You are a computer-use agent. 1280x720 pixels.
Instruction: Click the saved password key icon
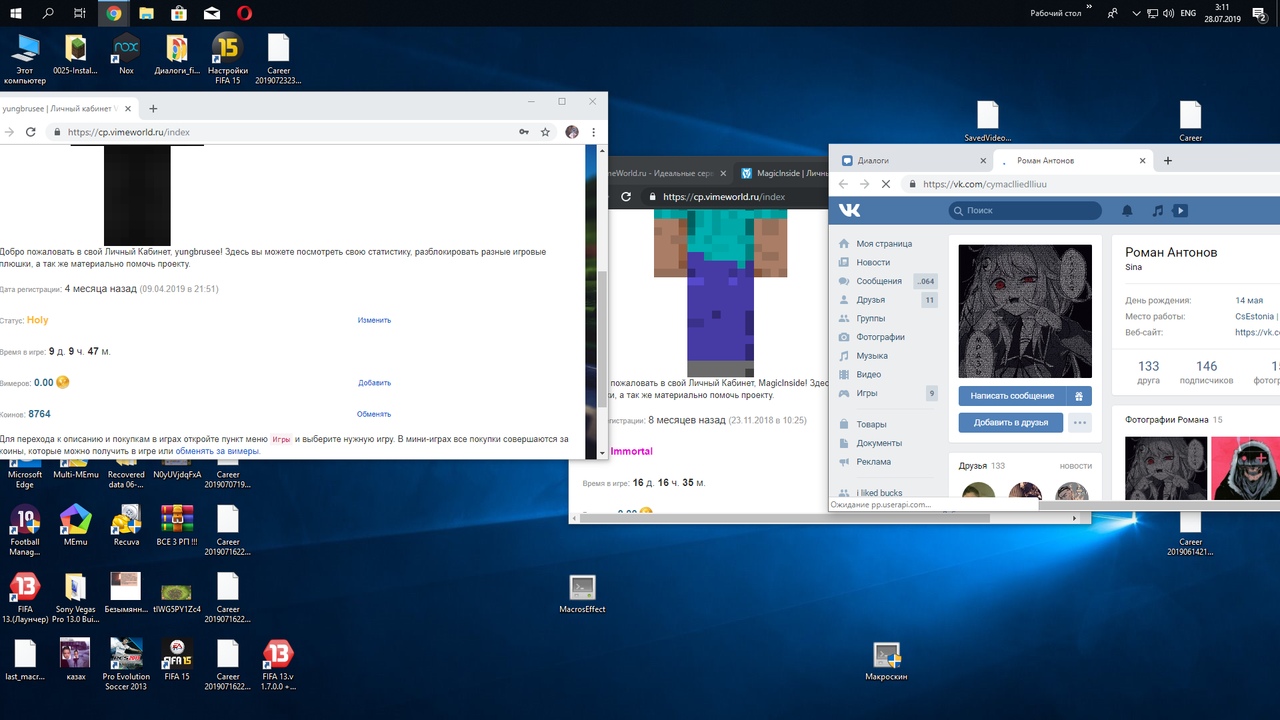(524, 132)
